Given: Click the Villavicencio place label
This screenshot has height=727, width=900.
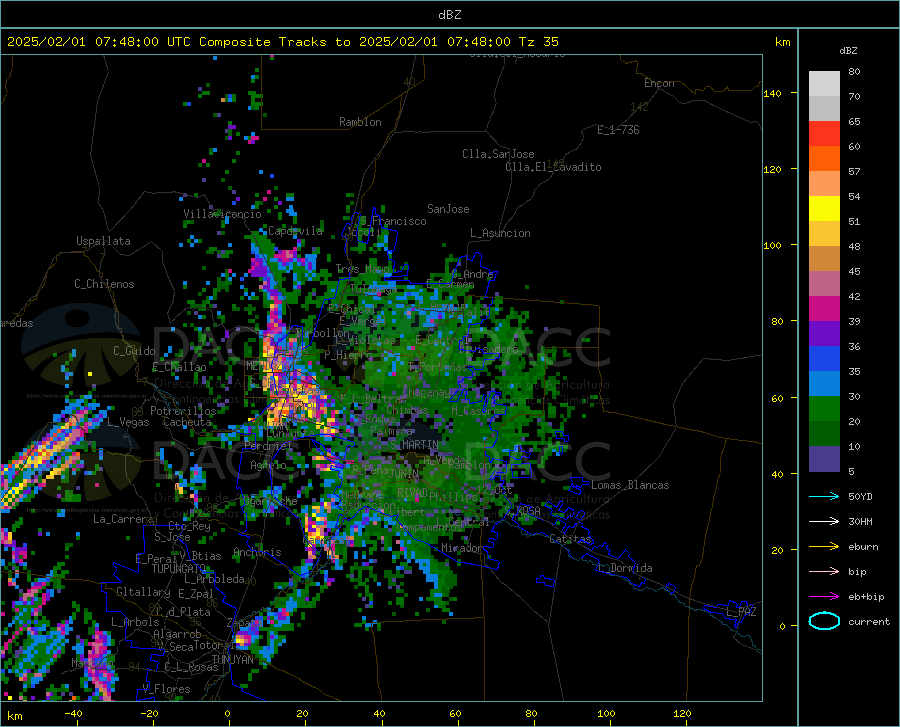Looking at the screenshot, I should pos(222,214).
